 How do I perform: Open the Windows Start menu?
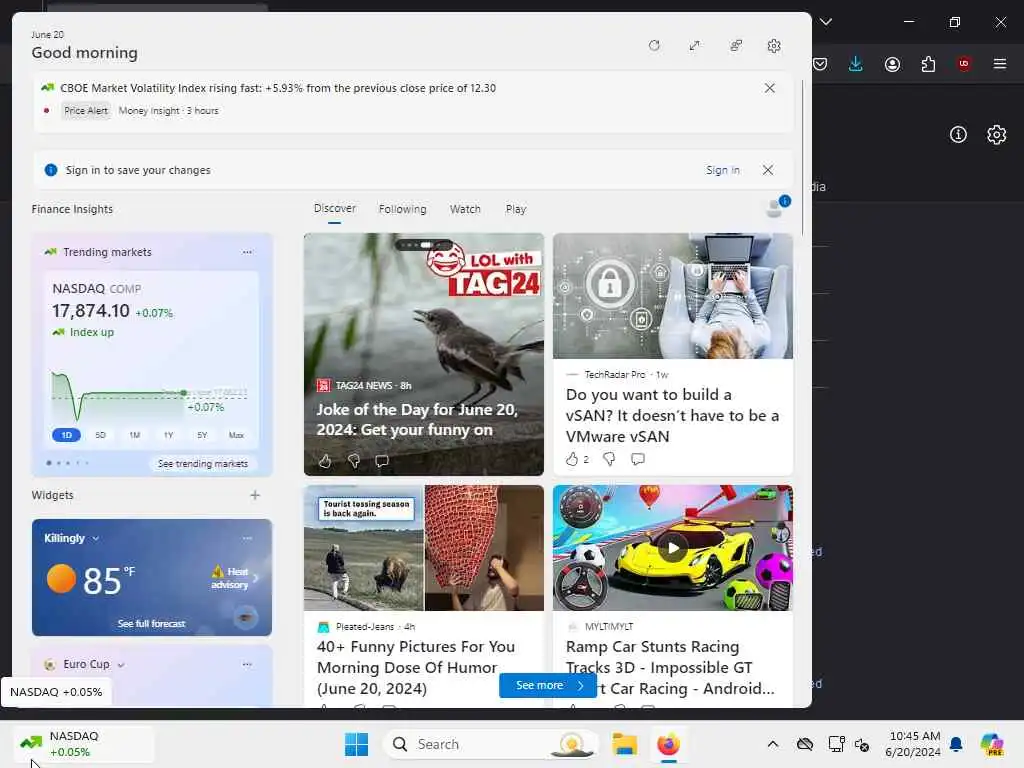click(x=357, y=744)
